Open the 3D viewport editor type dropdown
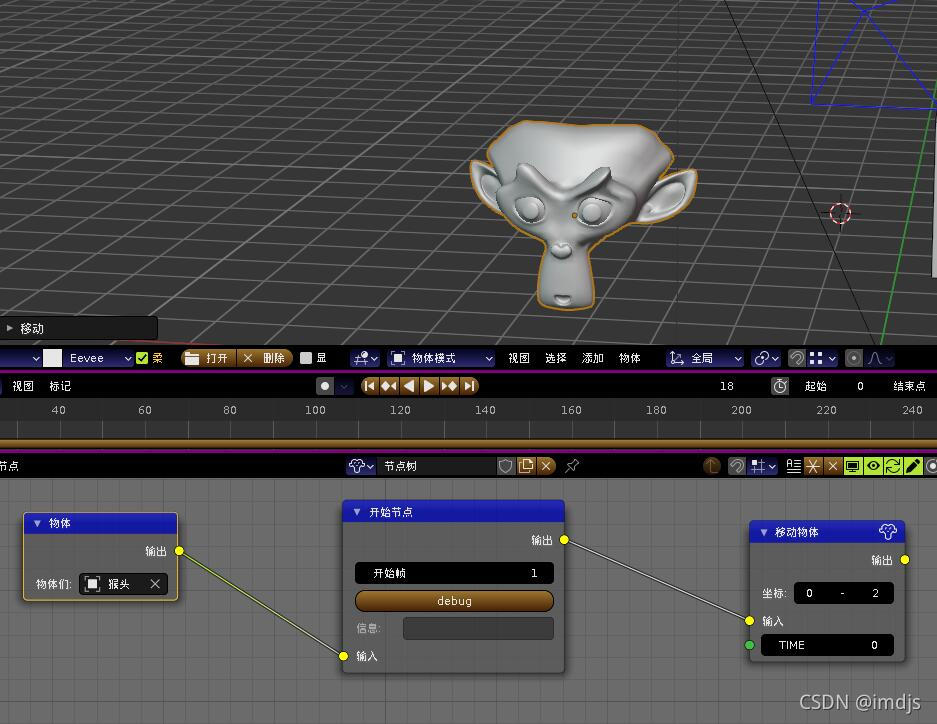The width and height of the screenshot is (937, 724). [365, 358]
